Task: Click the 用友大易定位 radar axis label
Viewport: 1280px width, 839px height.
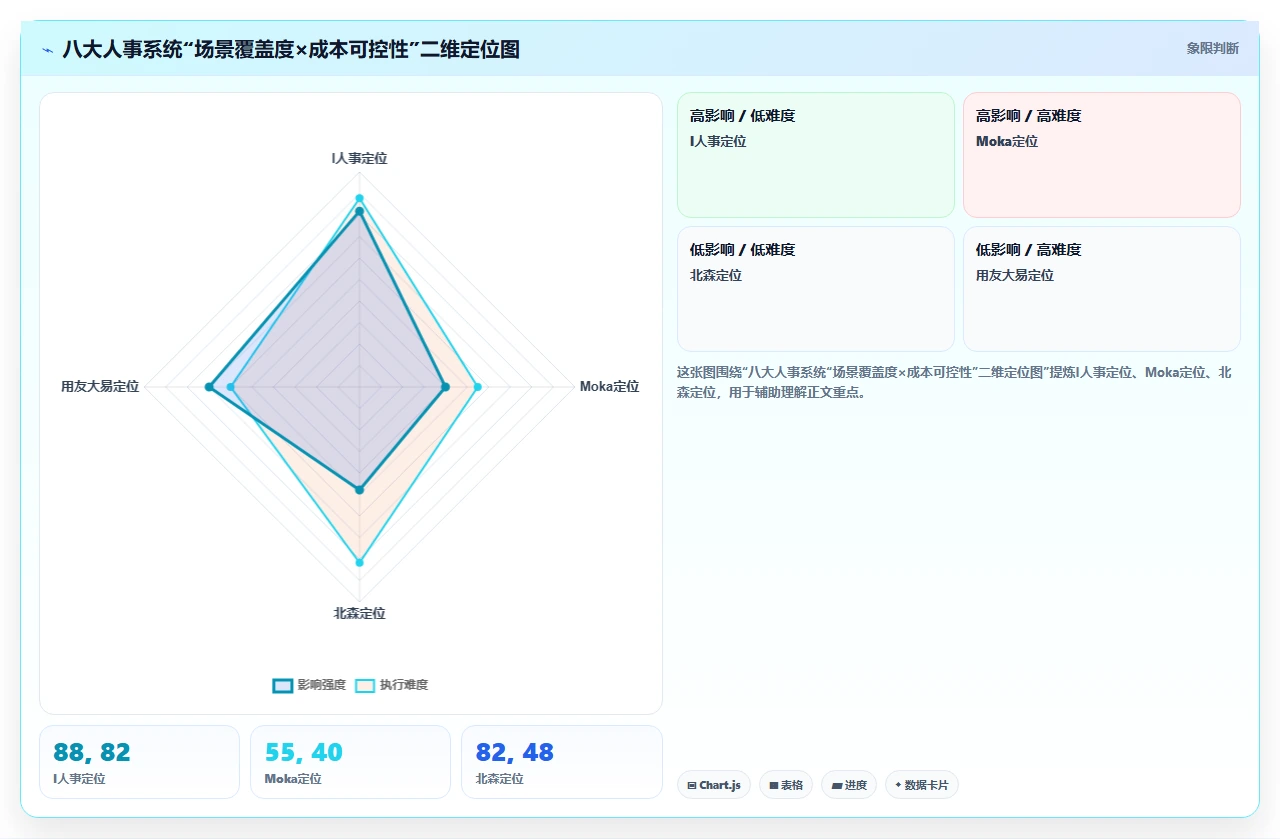Action: tap(100, 386)
